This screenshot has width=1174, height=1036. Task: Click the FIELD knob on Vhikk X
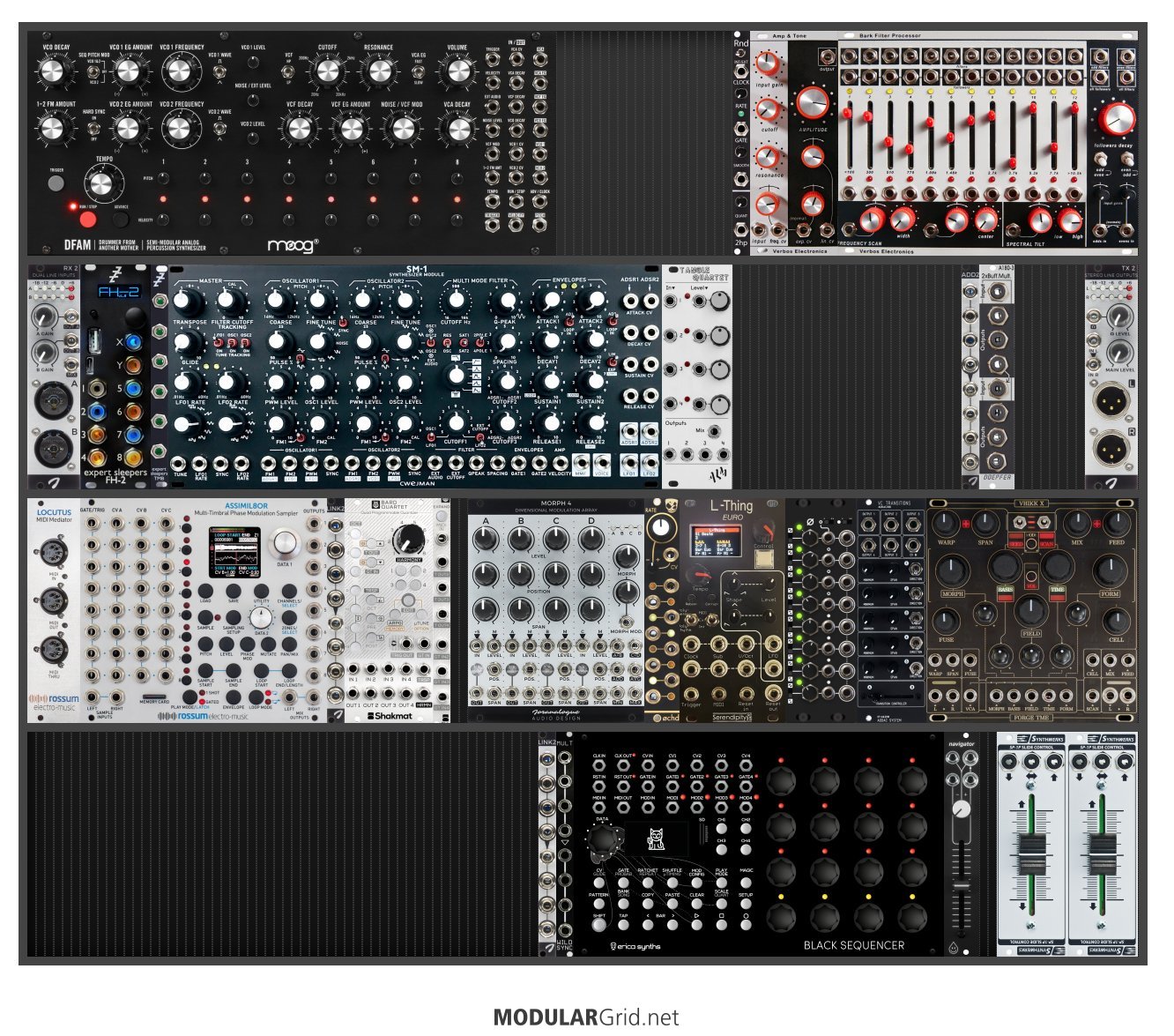pos(1030,611)
